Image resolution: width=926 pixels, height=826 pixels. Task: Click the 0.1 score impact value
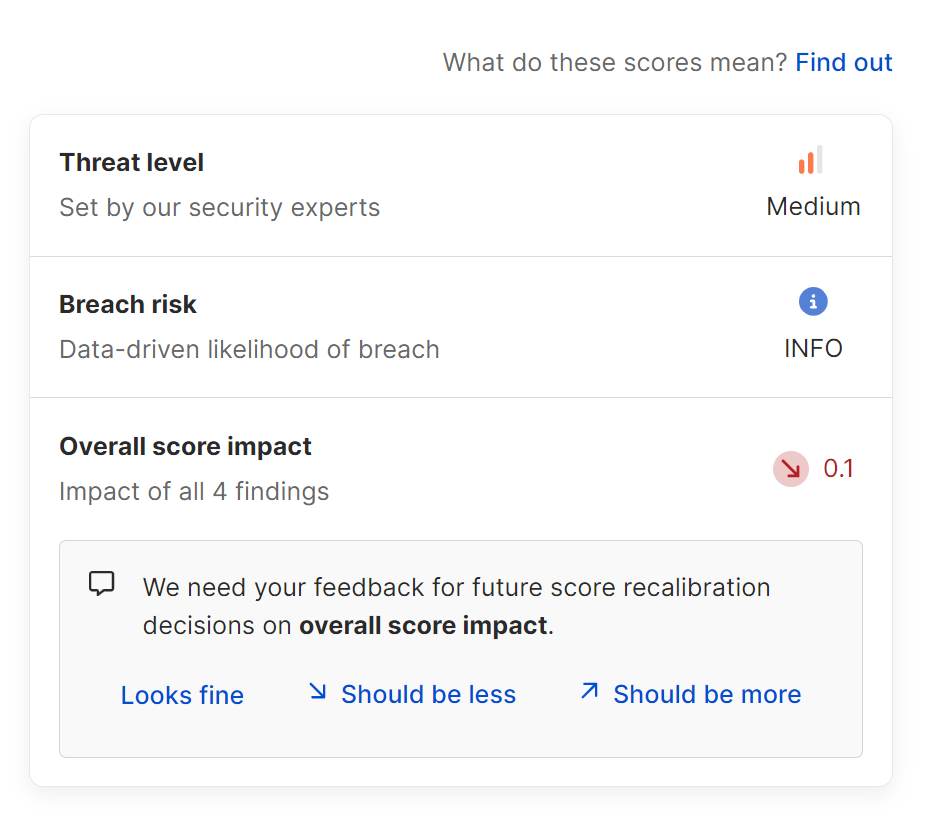coord(839,469)
